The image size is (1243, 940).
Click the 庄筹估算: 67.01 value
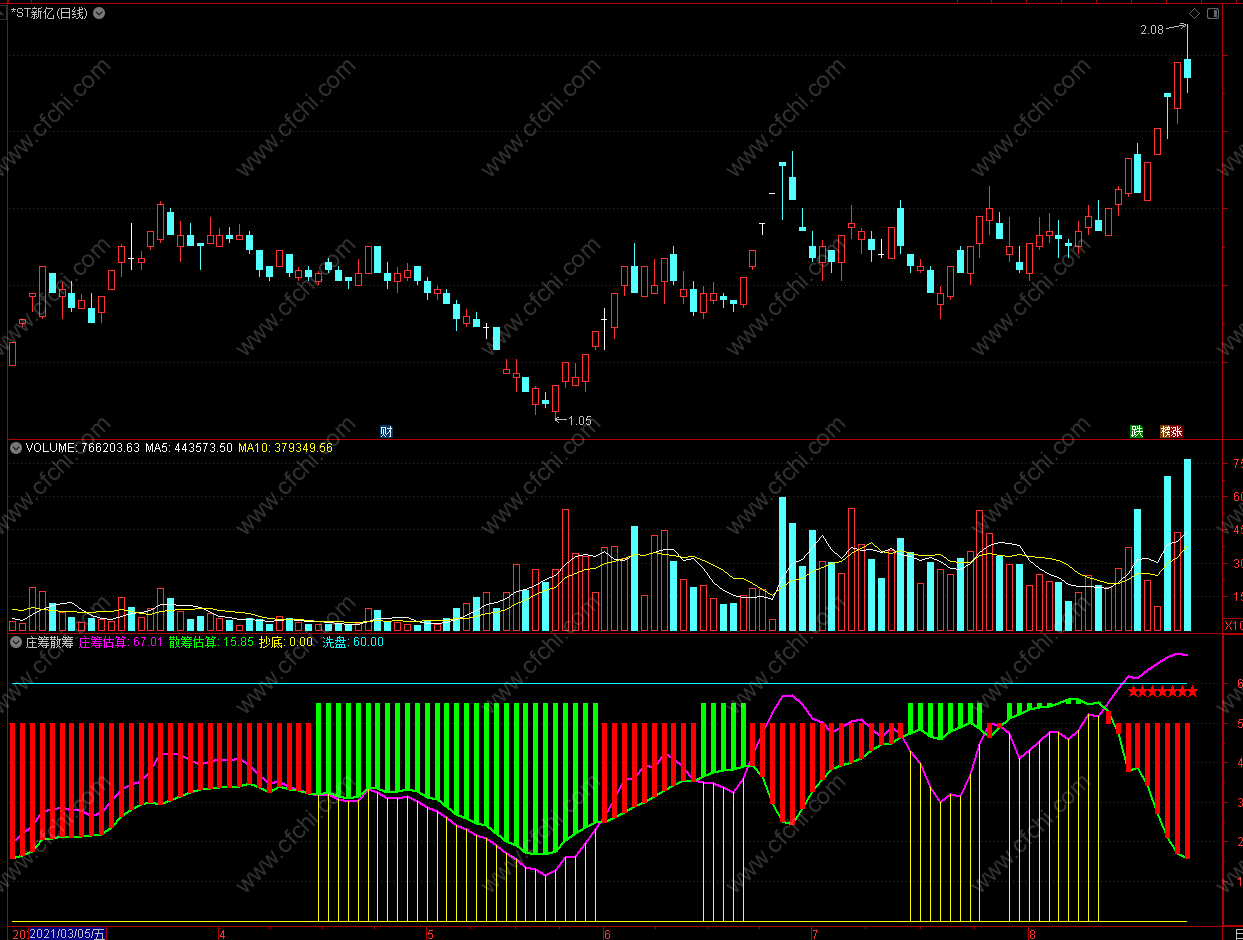pyautogui.click(x=120, y=642)
